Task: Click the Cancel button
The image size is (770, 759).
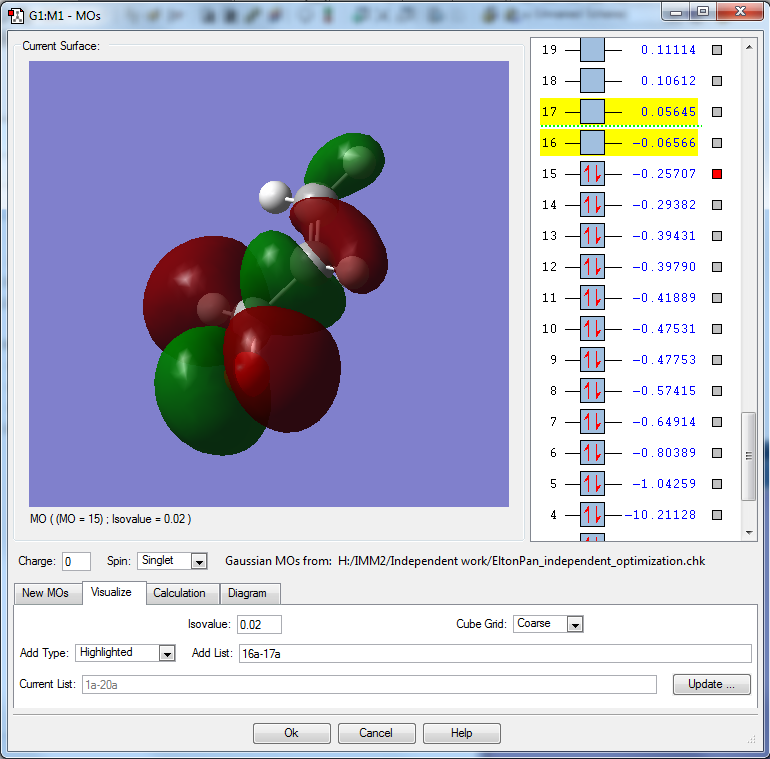Action: 376,733
